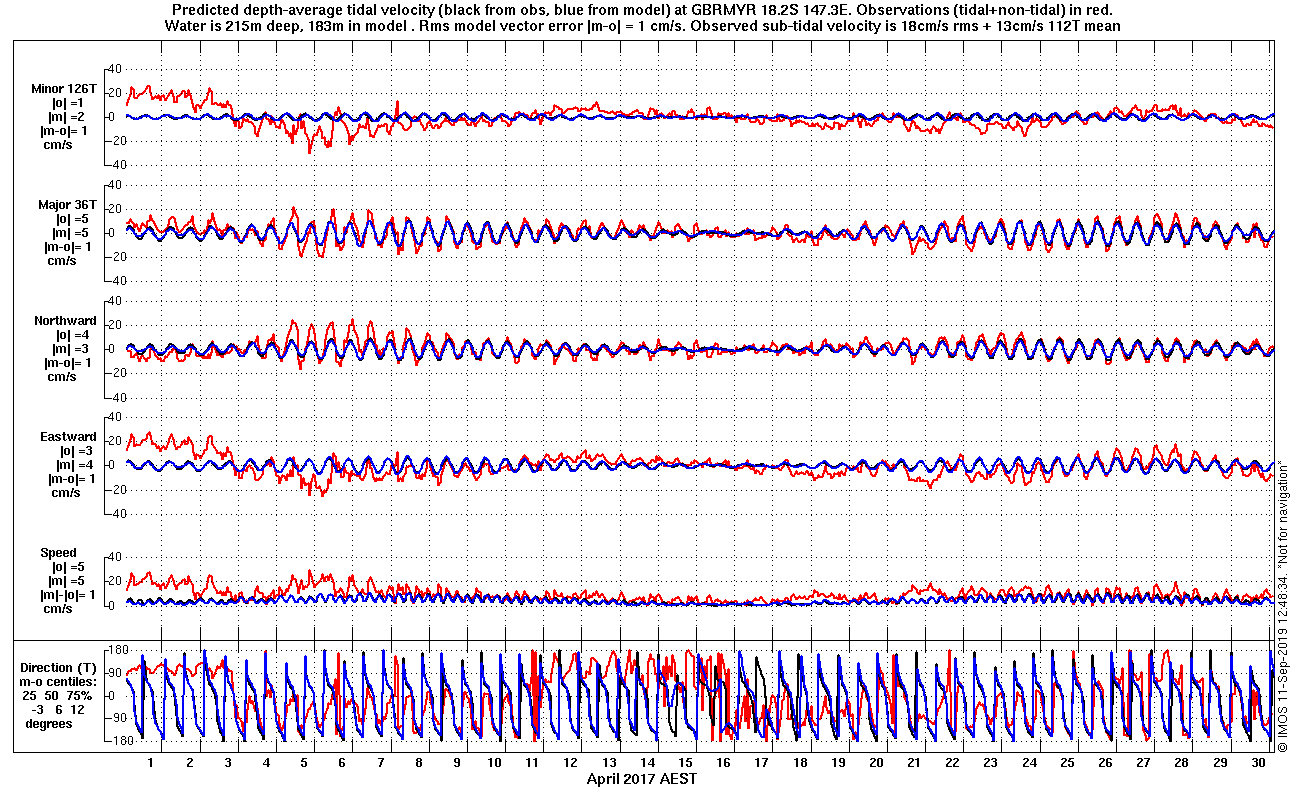Image resolution: width=1300 pixels, height=800 pixels.
Task: Click the 'April 2017 AEST' axis title
Action: [641, 779]
